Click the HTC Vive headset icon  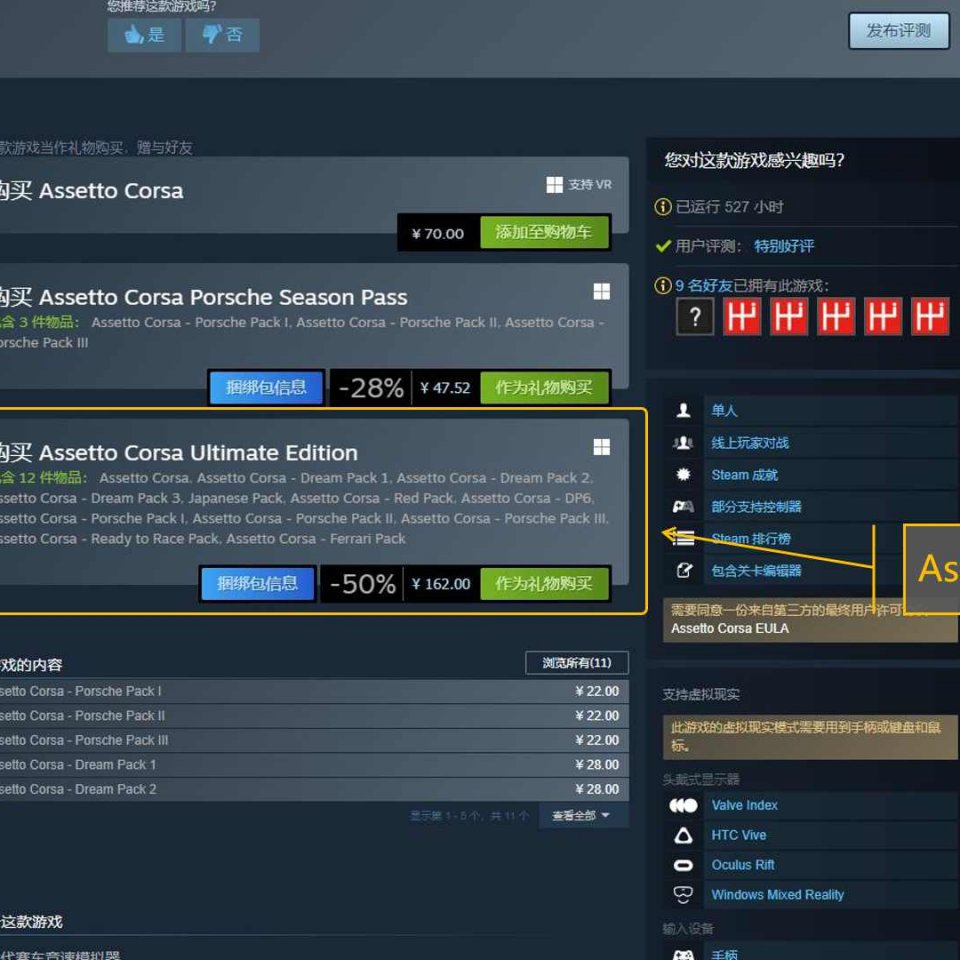click(683, 835)
